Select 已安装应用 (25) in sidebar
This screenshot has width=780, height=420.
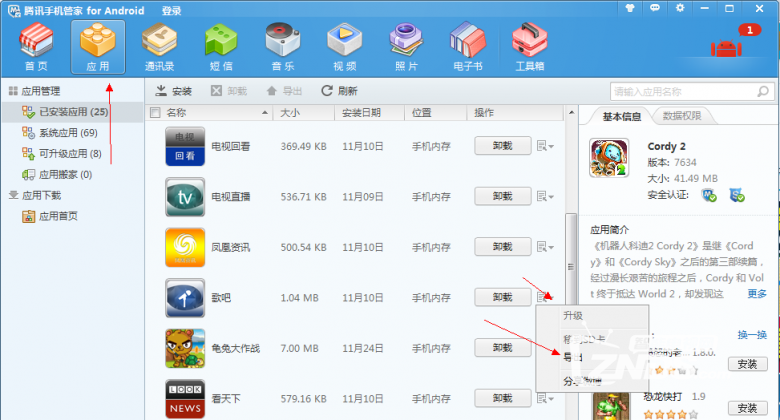pyautogui.click(x=73, y=112)
